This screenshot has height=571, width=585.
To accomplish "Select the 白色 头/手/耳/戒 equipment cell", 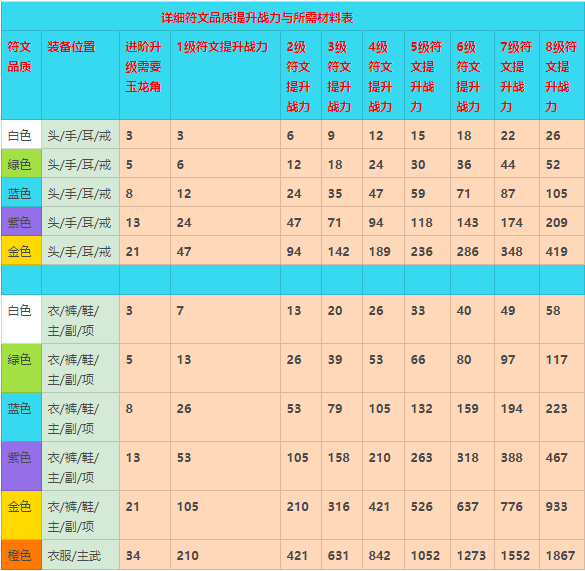I will pyautogui.click(x=81, y=134).
